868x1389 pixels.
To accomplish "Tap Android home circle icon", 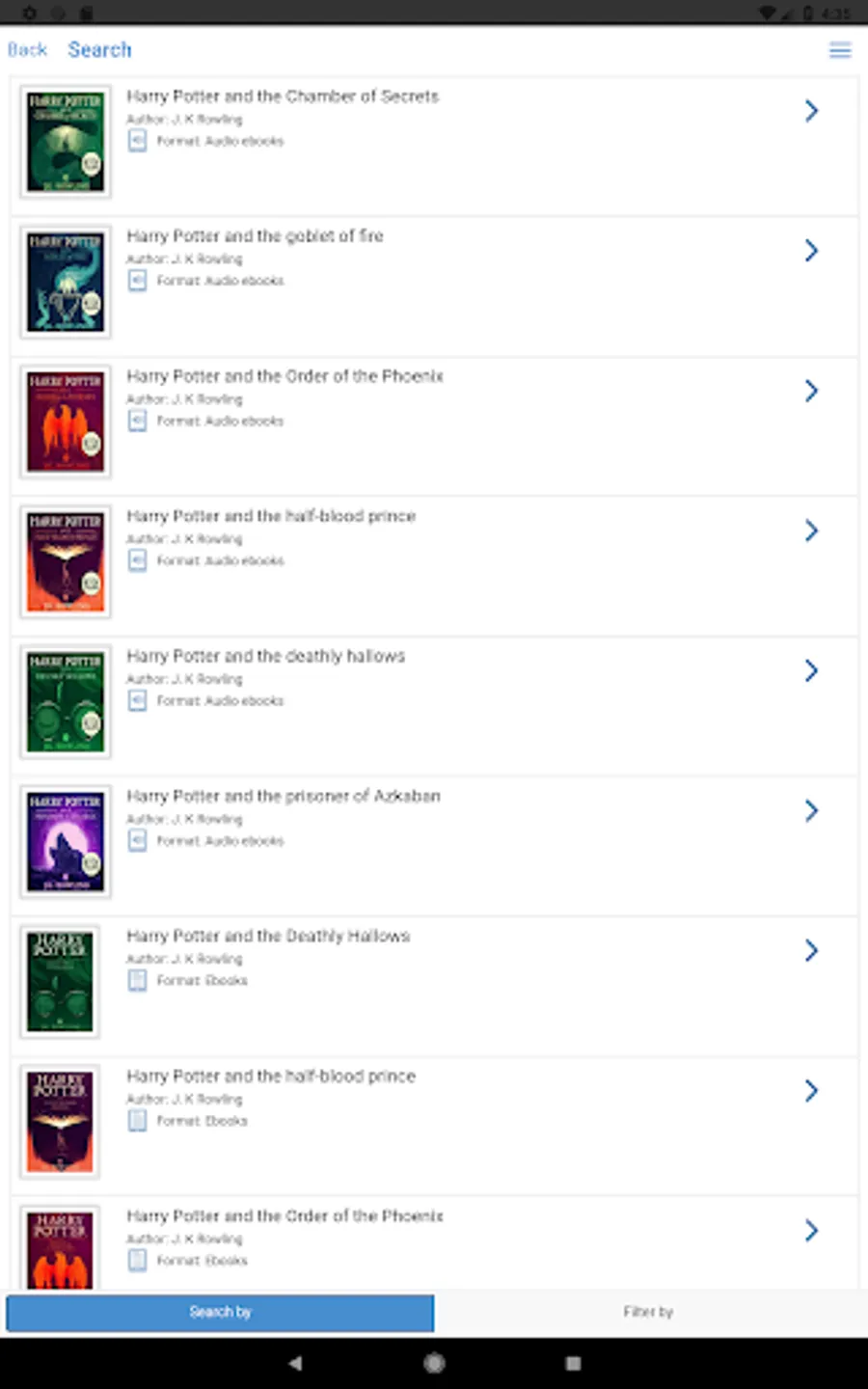I will [434, 1363].
